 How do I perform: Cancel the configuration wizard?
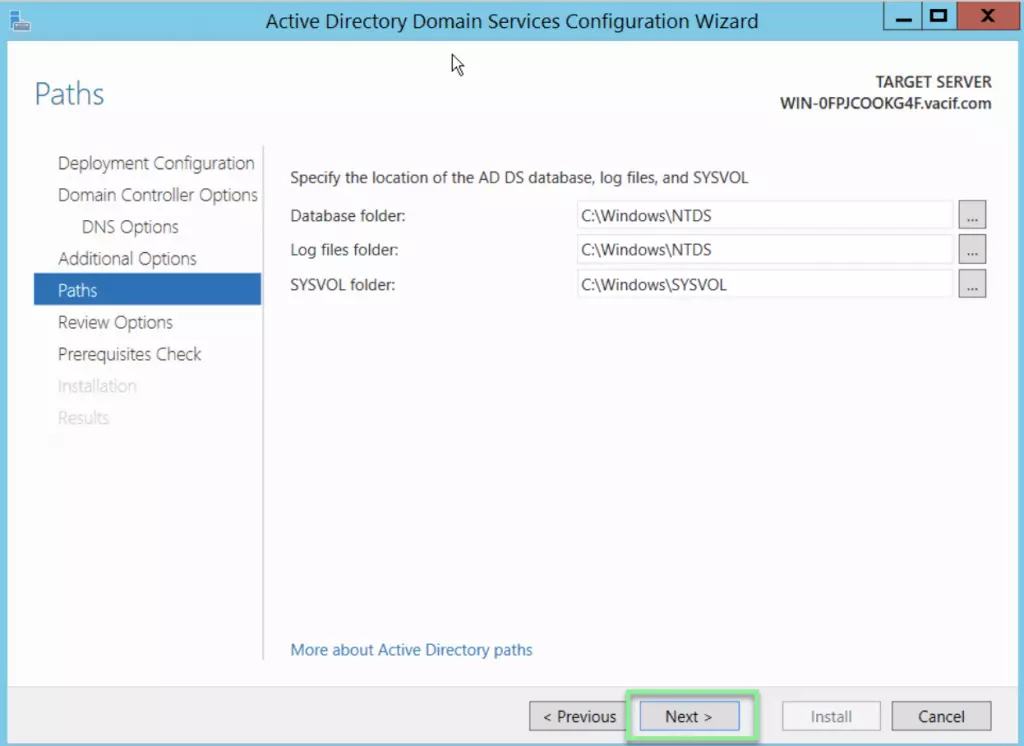[x=941, y=716]
